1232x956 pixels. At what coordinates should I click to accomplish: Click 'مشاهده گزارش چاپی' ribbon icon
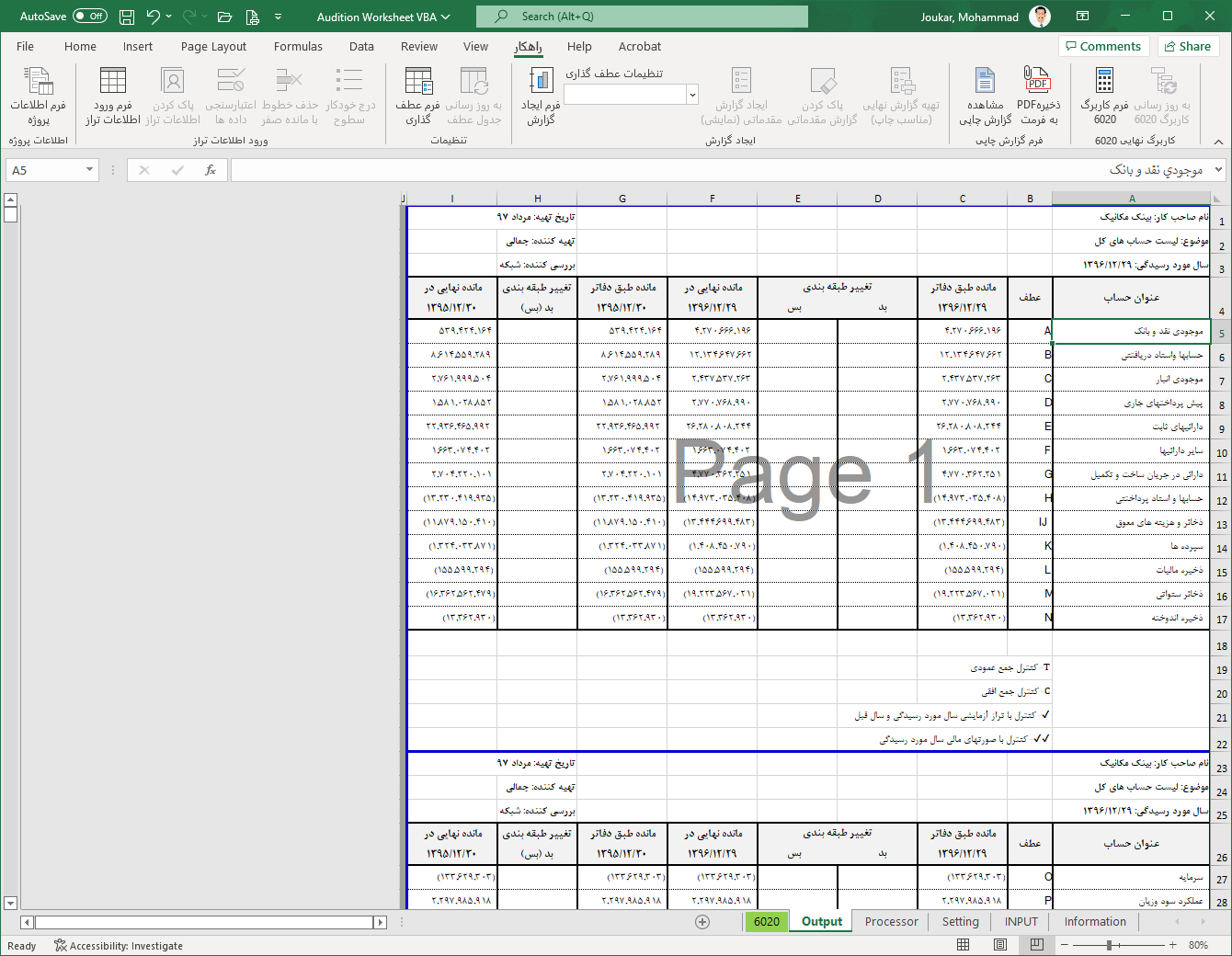(x=985, y=96)
